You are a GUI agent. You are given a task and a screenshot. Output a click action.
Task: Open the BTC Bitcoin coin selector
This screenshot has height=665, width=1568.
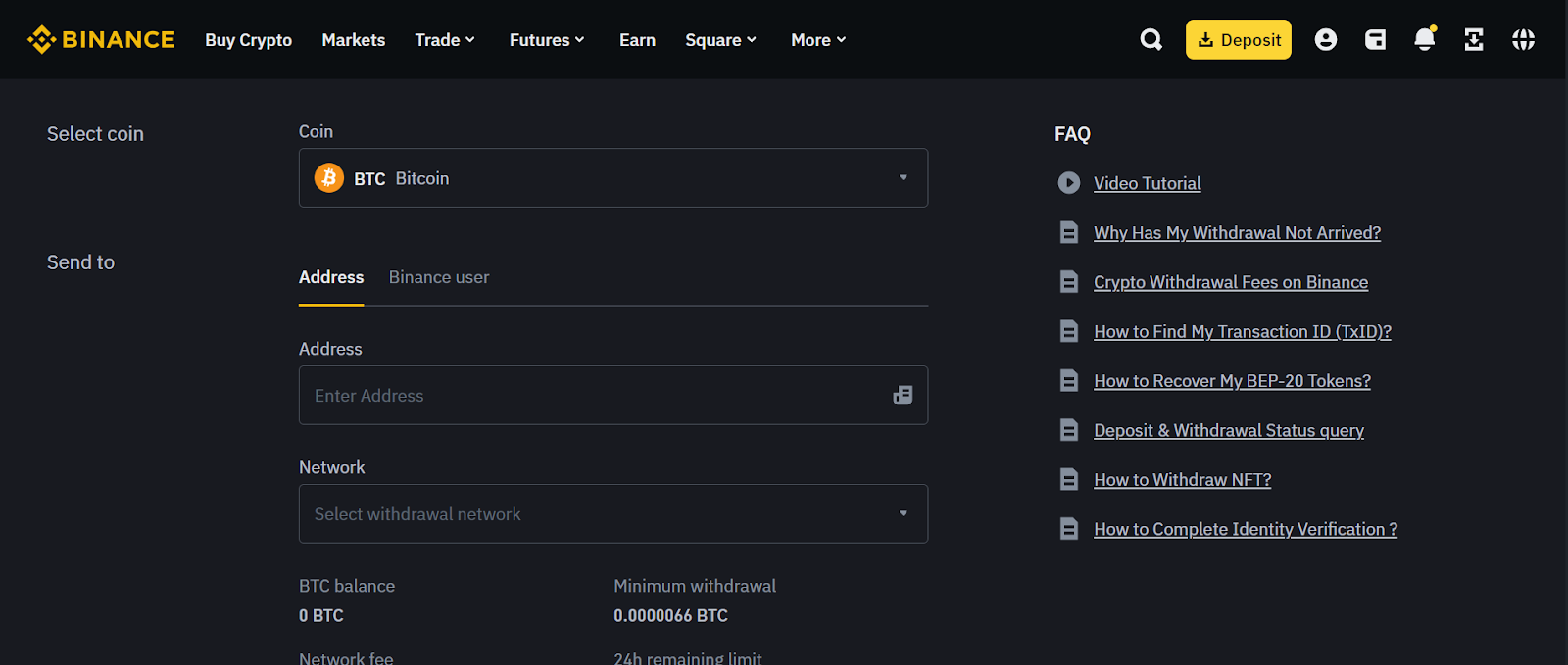(x=613, y=177)
